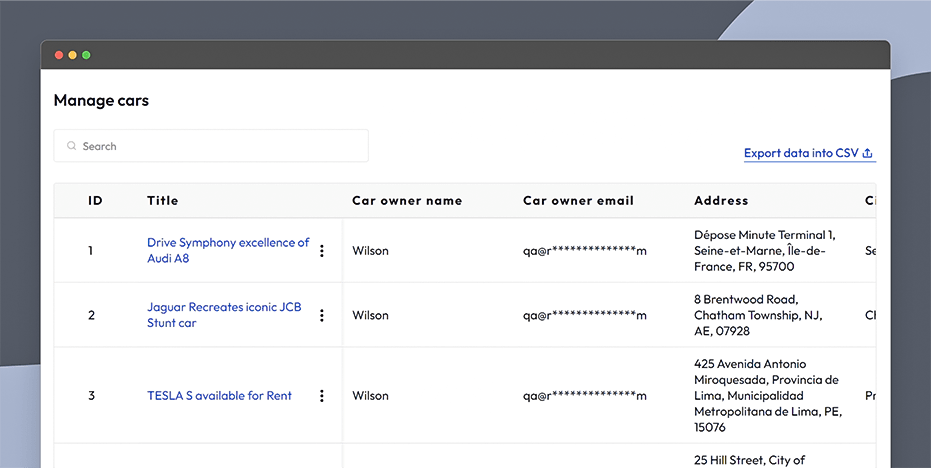Click the green maximize window button
Screen dimensions: 931x468
(86, 55)
